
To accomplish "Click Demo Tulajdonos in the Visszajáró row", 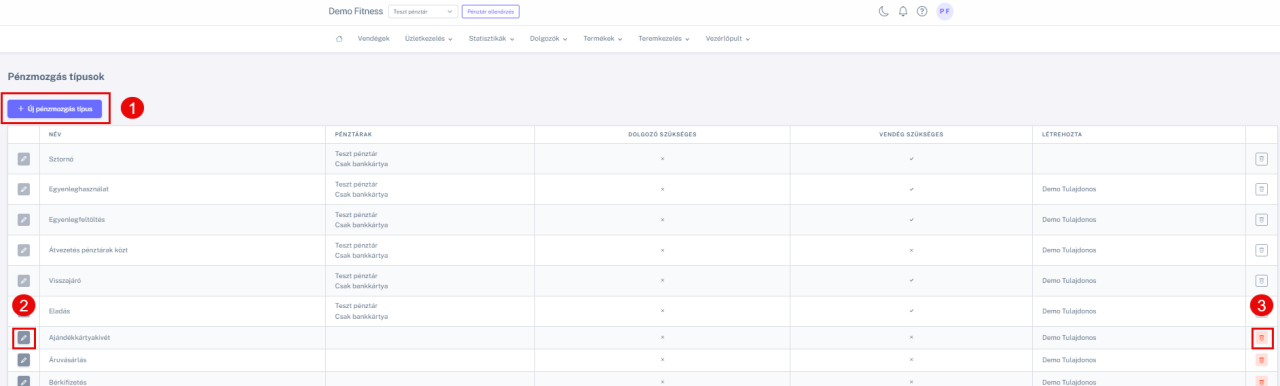I will tap(1069, 281).
